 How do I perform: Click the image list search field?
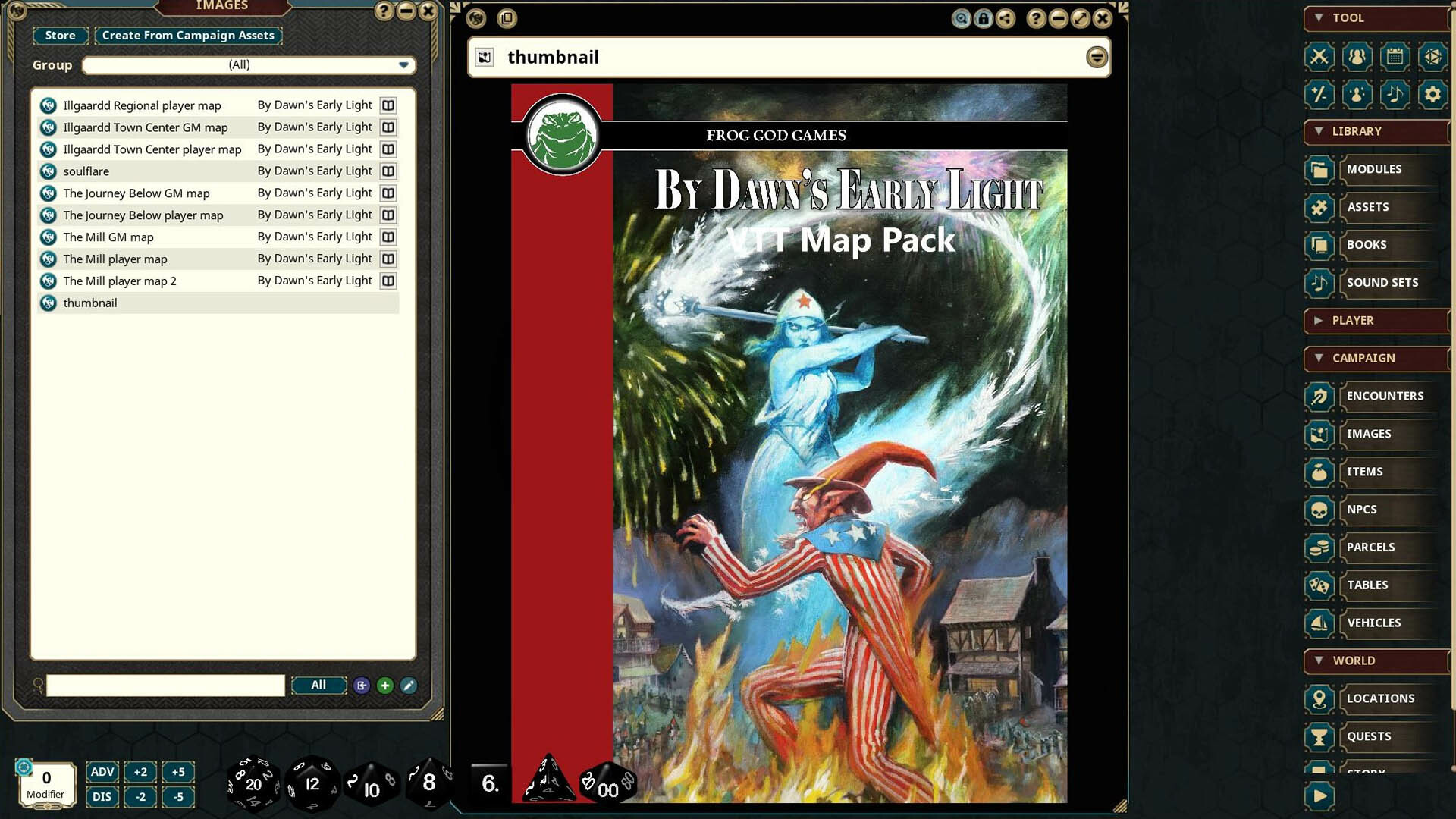coord(164,685)
